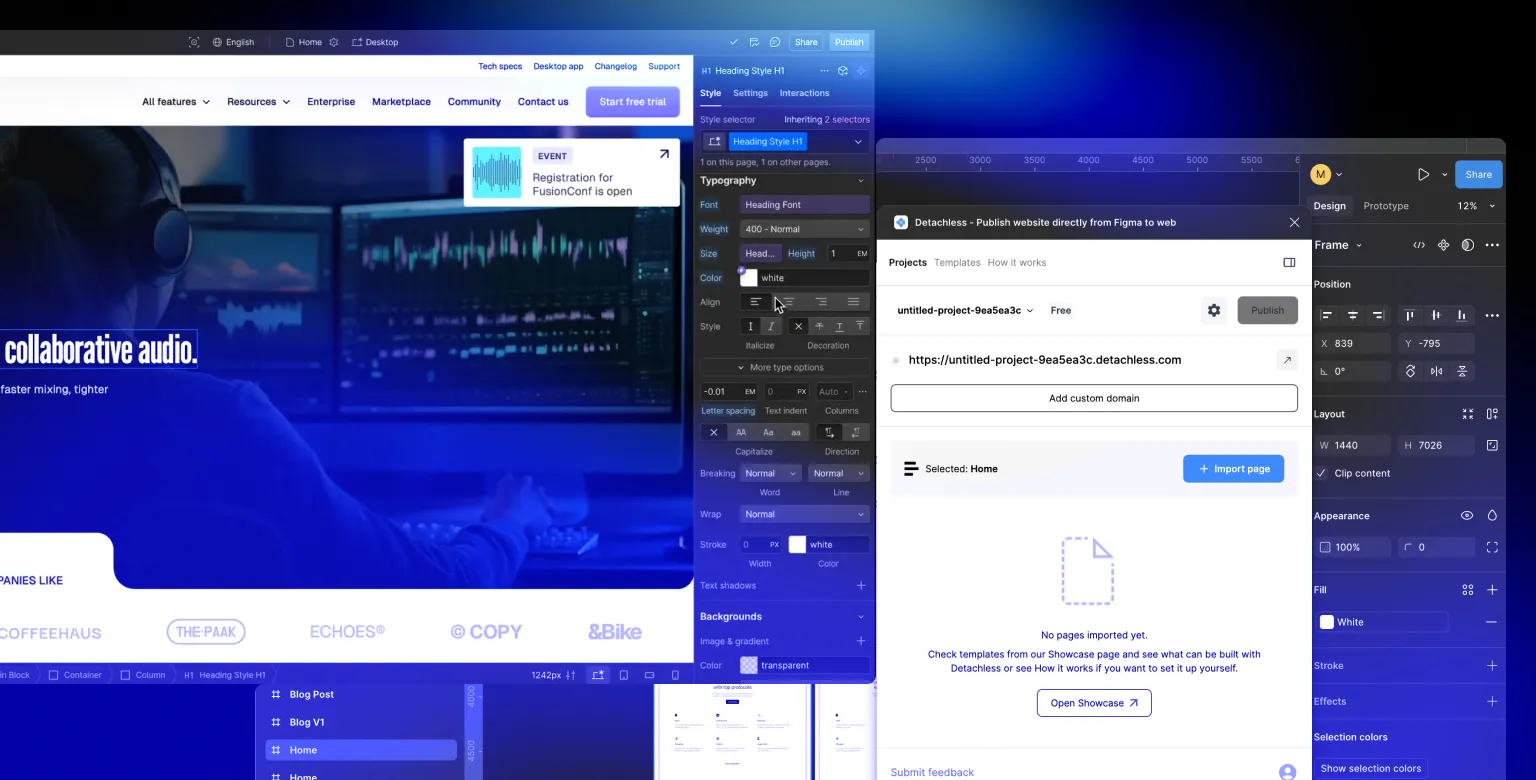
Task: Expand the Resources menu on site
Action: coord(258,102)
